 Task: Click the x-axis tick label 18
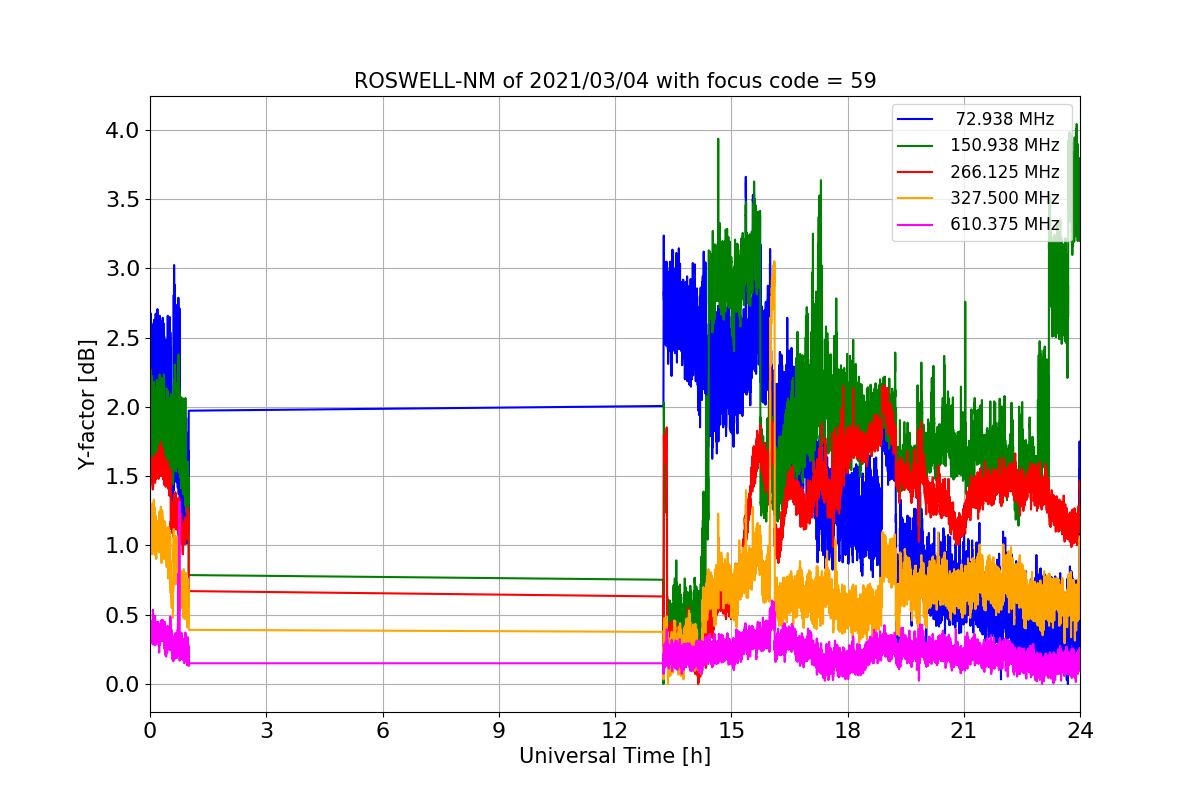click(848, 730)
